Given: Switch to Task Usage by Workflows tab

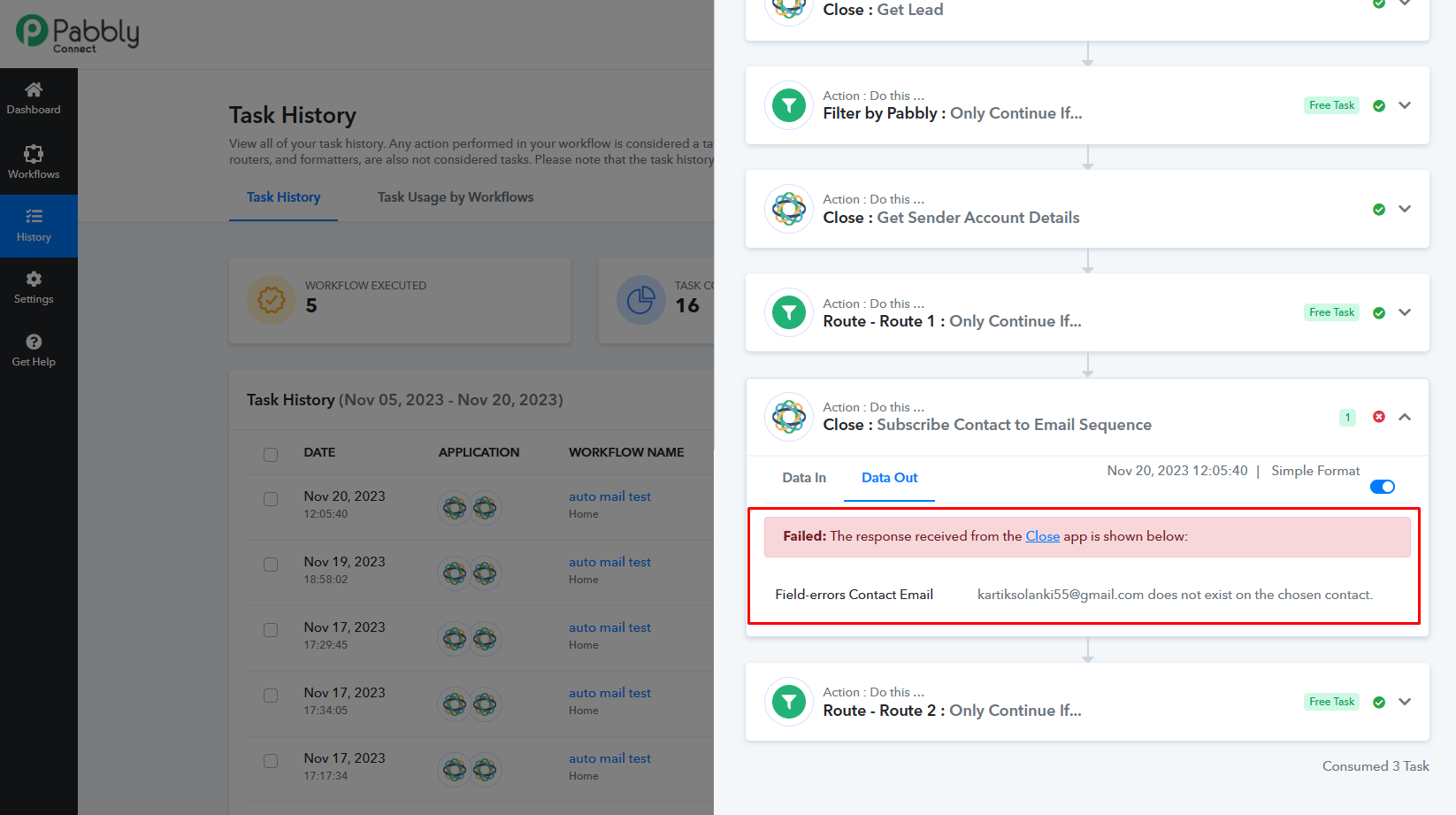Looking at the screenshot, I should coord(456,197).
